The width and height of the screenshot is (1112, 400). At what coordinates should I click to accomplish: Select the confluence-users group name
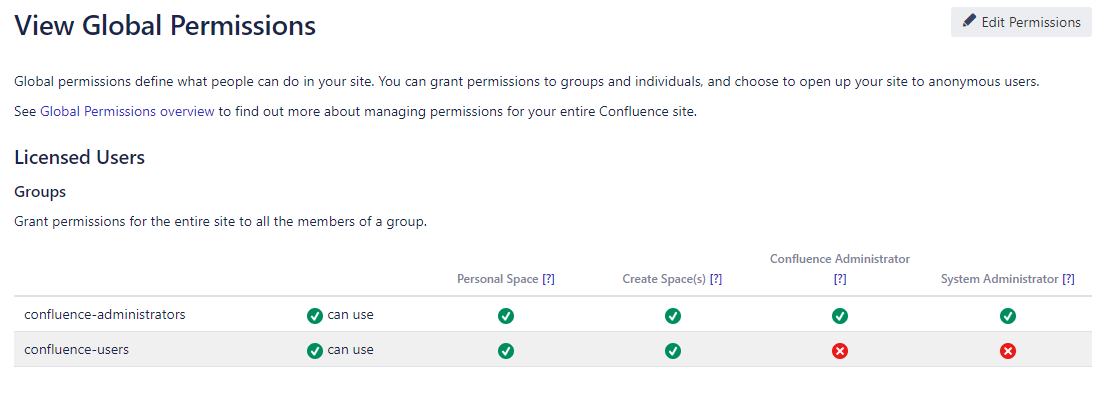(77, 349)
